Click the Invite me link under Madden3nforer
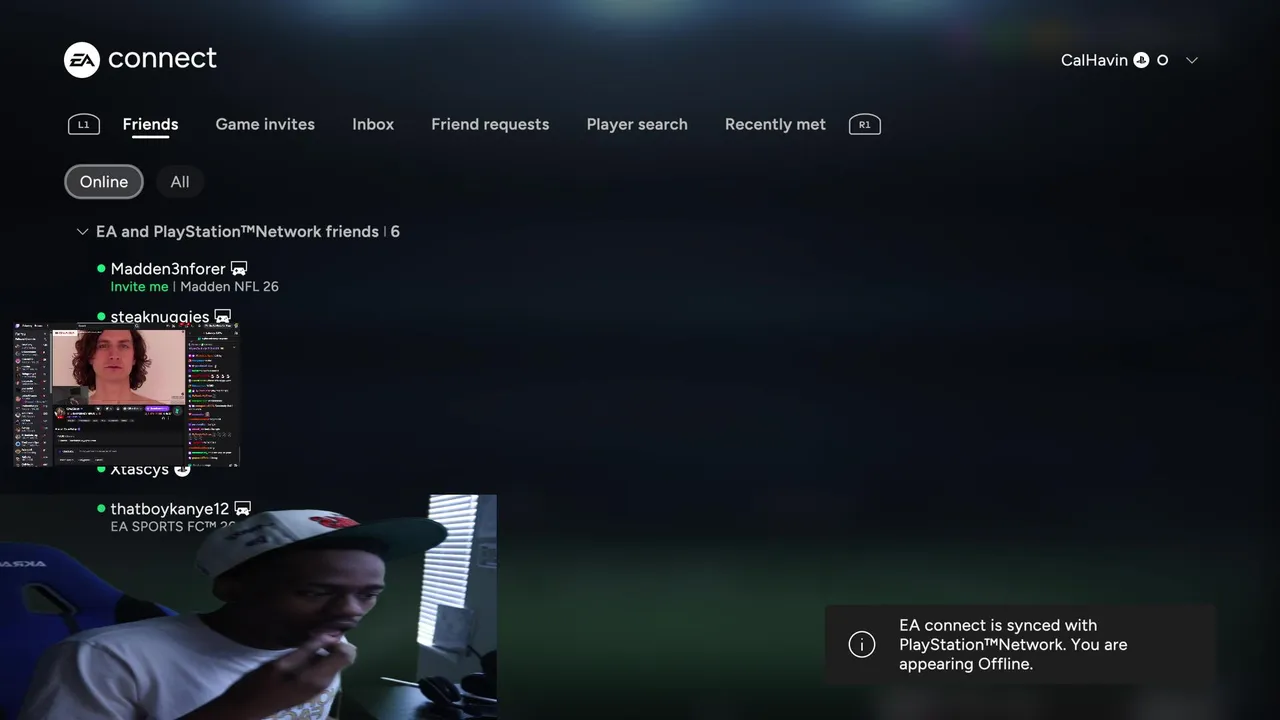 [139, 287]
